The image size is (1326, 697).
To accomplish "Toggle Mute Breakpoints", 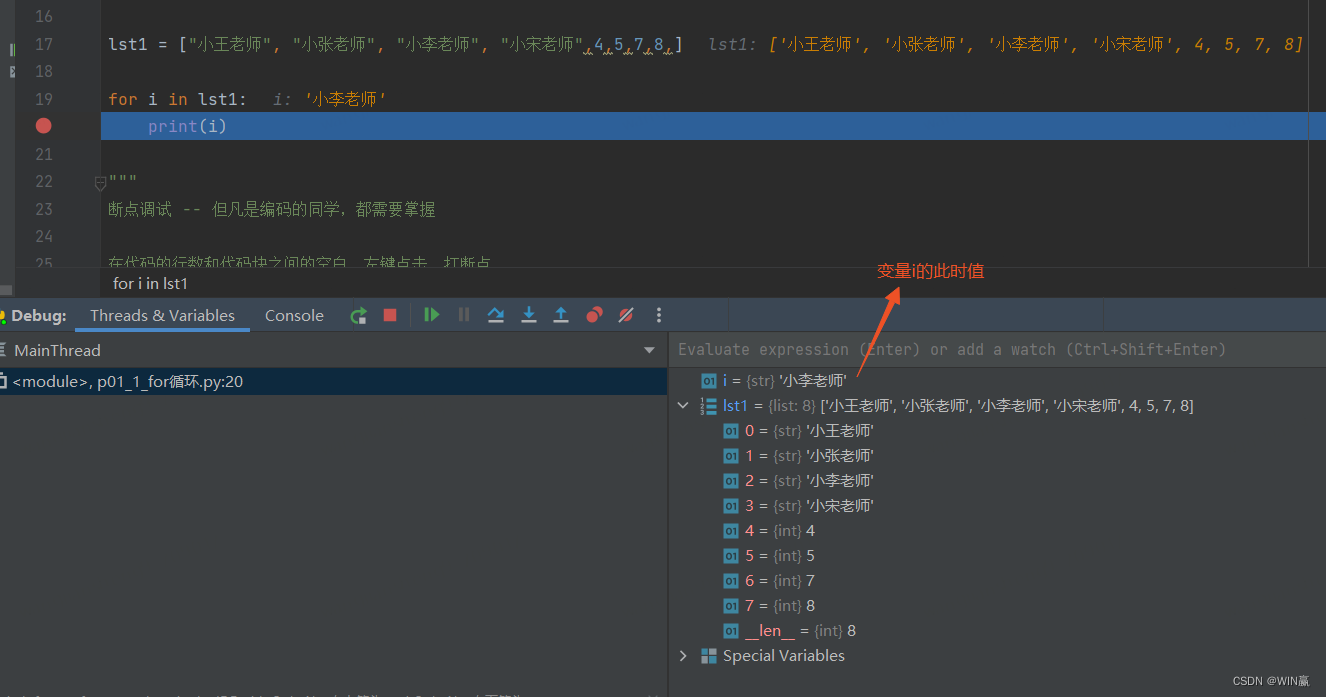I will click(x=626, y=315).
